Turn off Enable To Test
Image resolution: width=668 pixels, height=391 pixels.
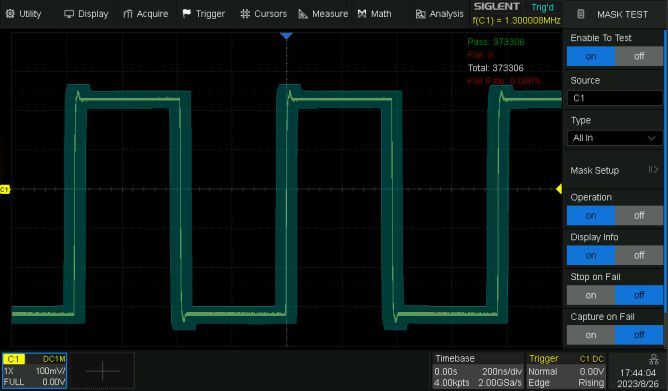[x=639, y=56]
